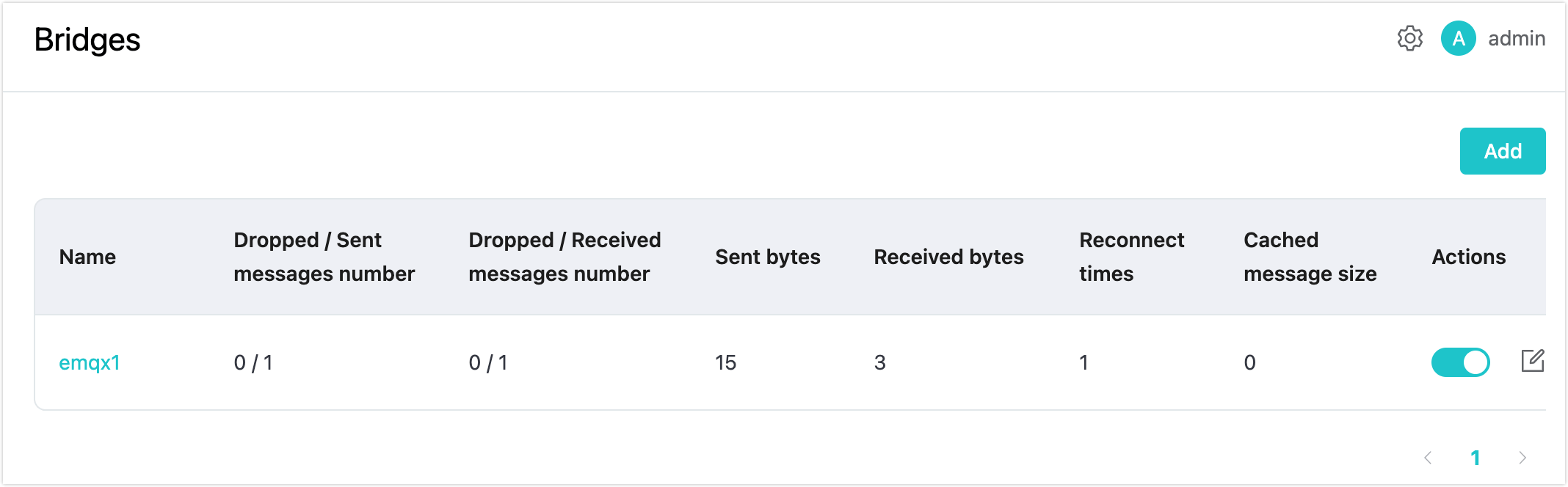This screenshot has width=1568, height=487.
Task: Open the emqx1 bridge link
Action: click(90, 362)
